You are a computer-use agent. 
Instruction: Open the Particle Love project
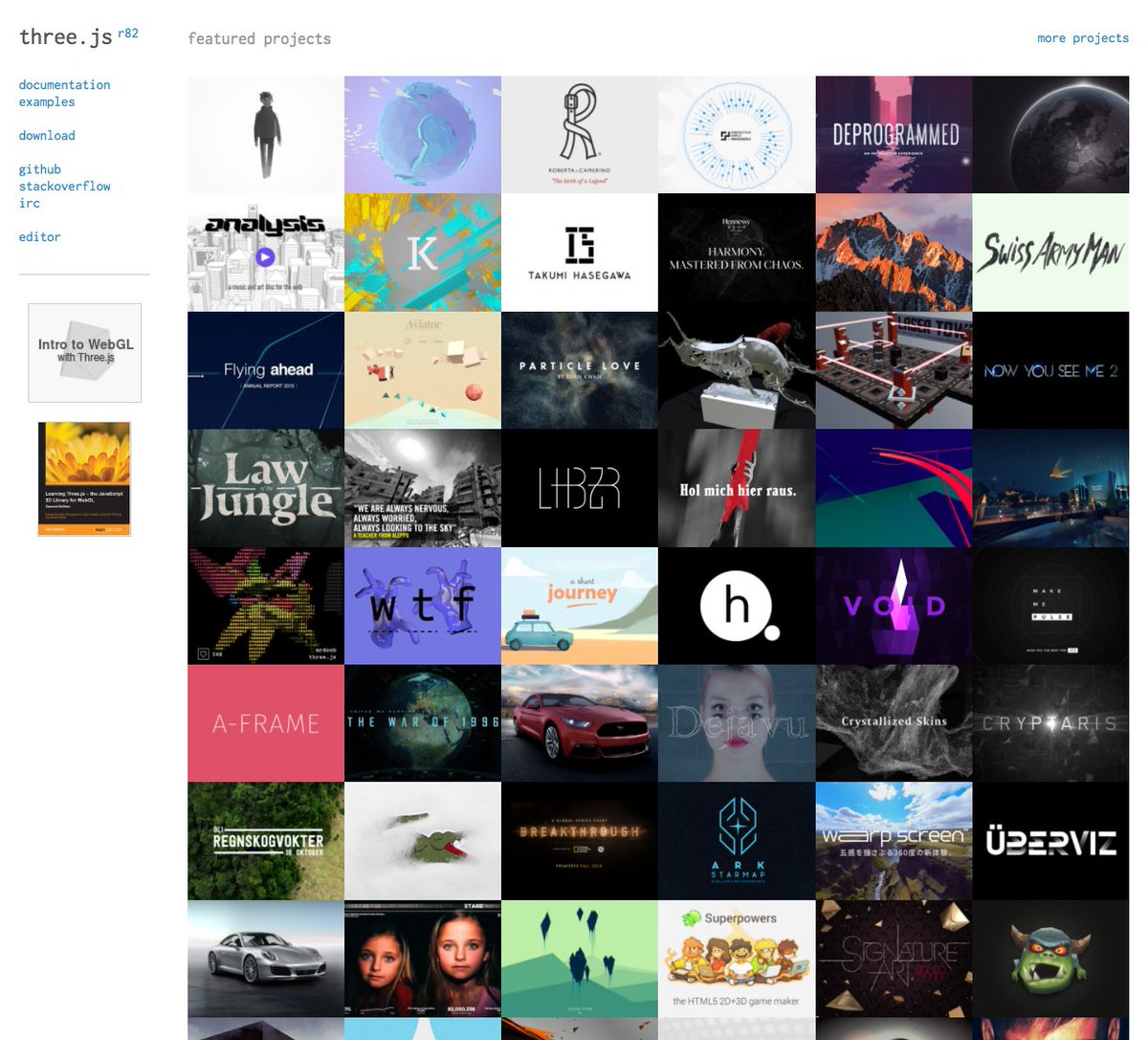[x=580, y=370]
